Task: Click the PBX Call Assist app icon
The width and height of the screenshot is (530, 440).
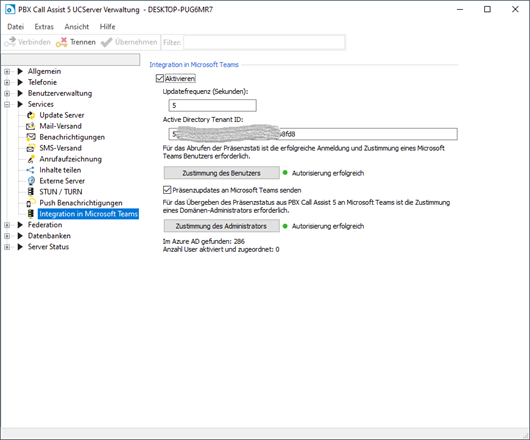Action: point(10,9)
